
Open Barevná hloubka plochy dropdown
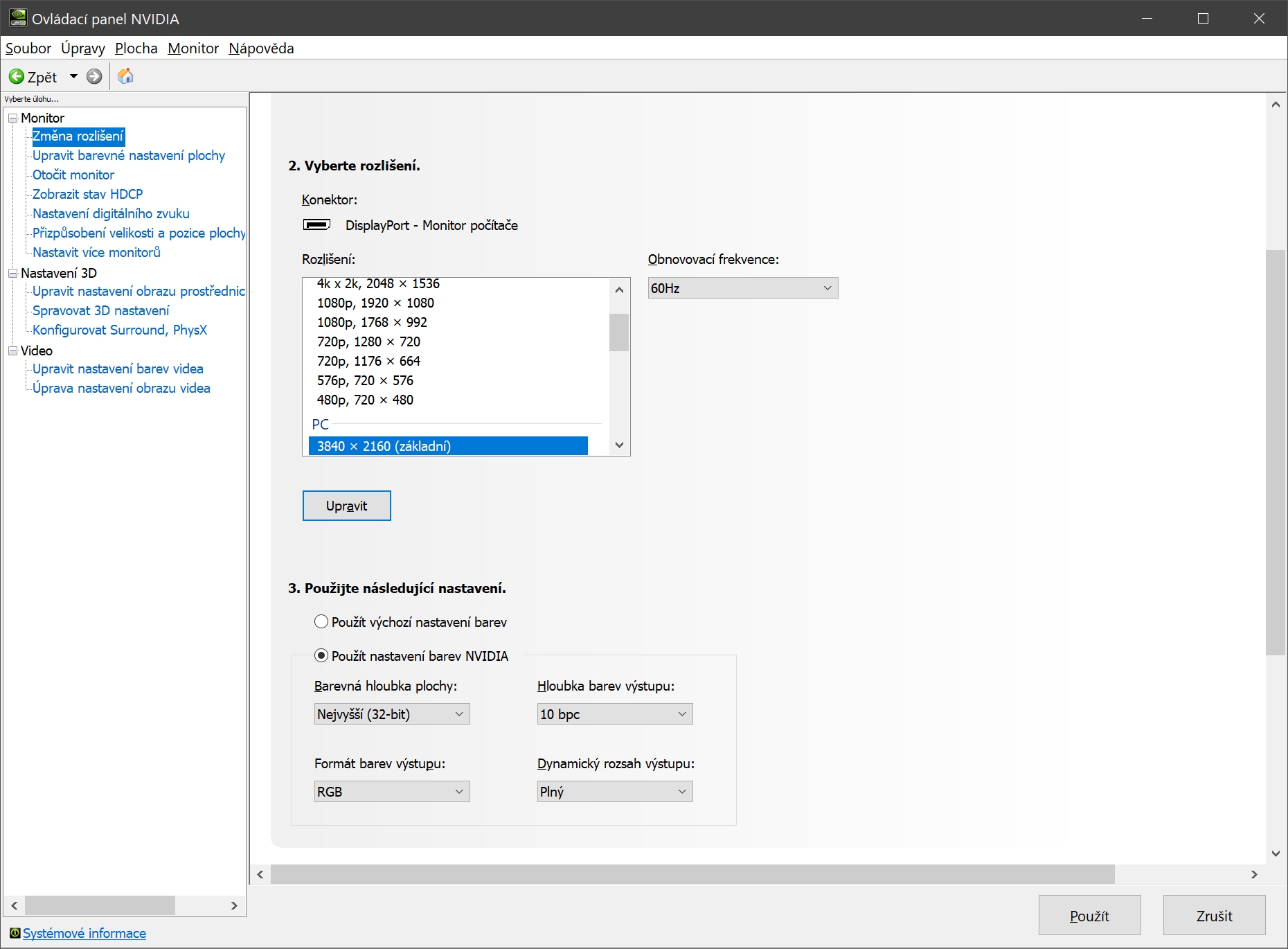[x=392, y=714]
